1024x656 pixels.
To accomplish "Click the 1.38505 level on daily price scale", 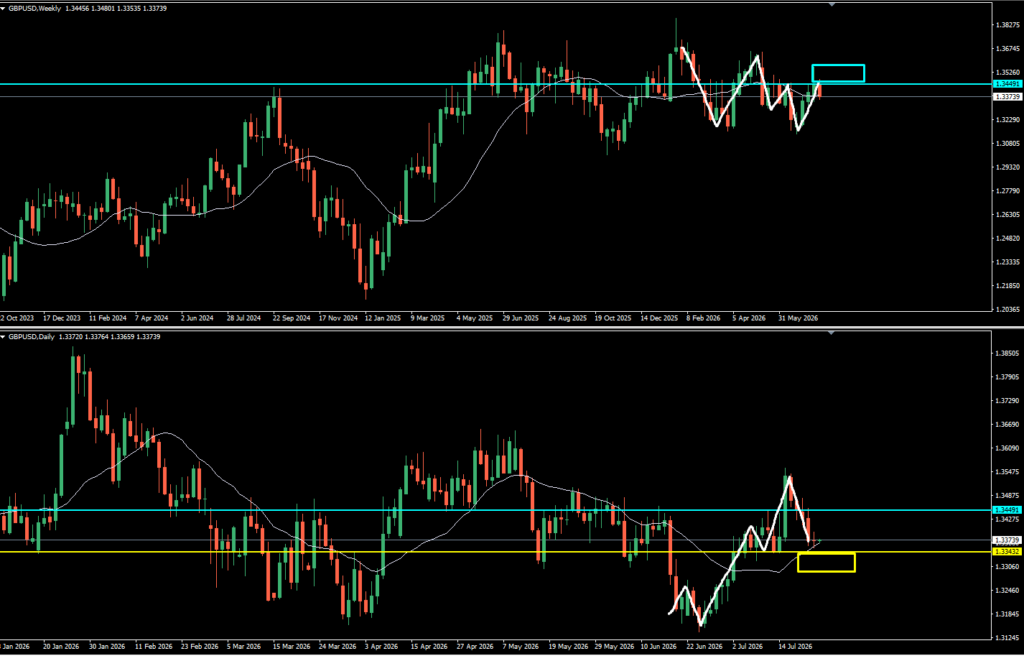I will (x=1006, y=353).
